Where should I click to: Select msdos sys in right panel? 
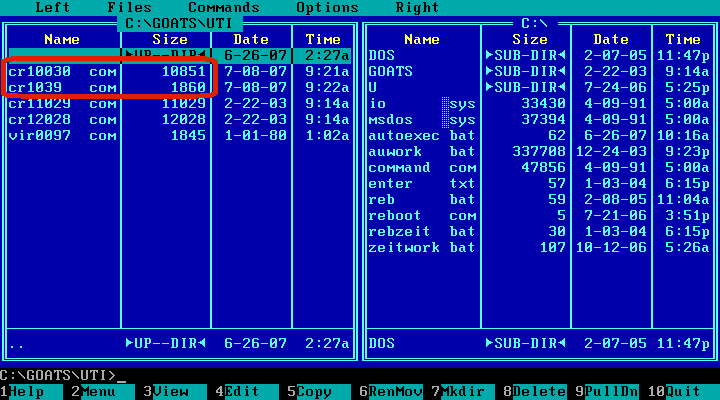coord(539,120)
